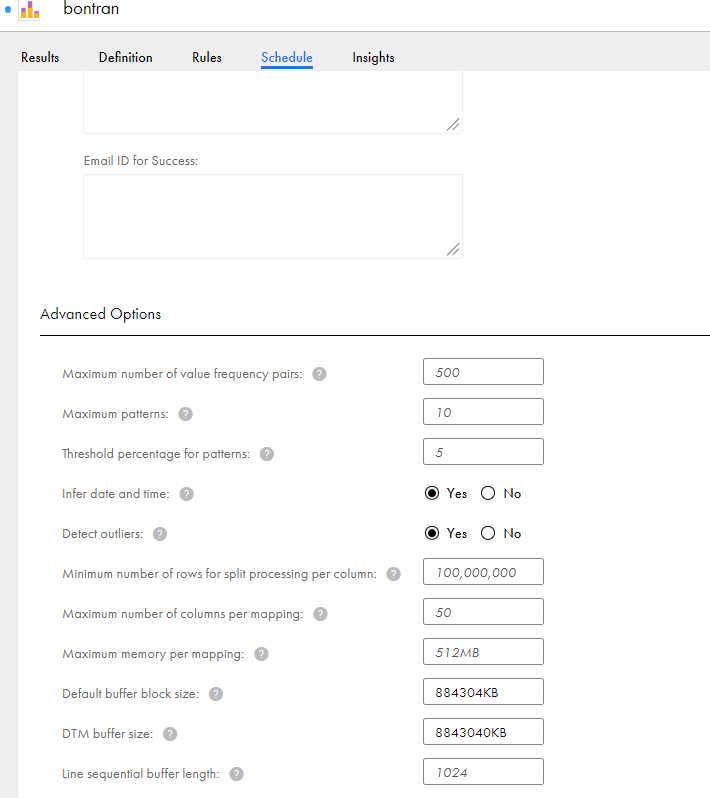Show DTM buffer size help icon
The height and width of the screenshot is (798, 710).
(x=170, y=734)
